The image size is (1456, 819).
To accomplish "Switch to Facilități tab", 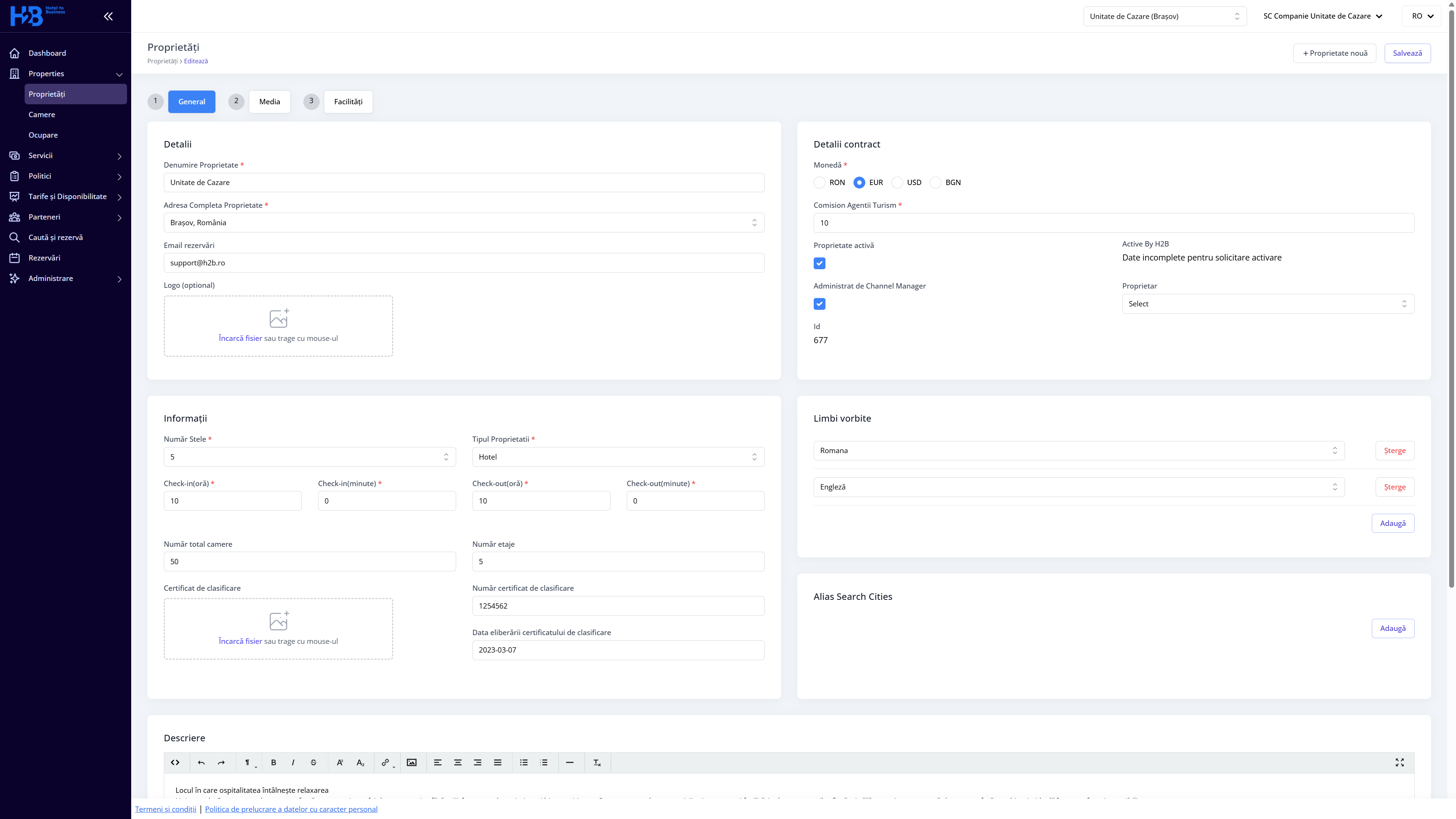I will (x=348, y=102).
